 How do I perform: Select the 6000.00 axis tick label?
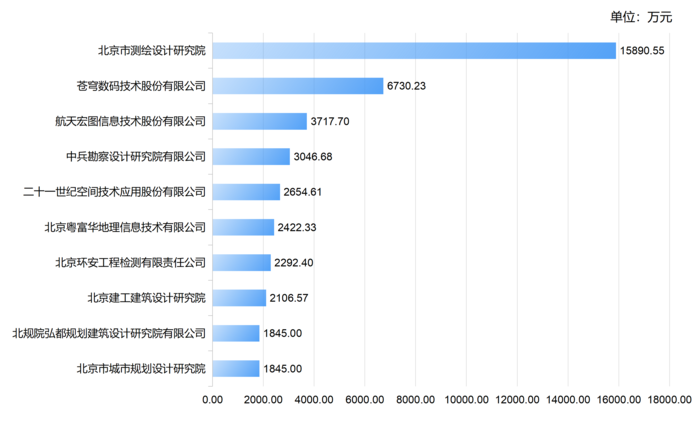pyautogui.click(x=365, y=400)
